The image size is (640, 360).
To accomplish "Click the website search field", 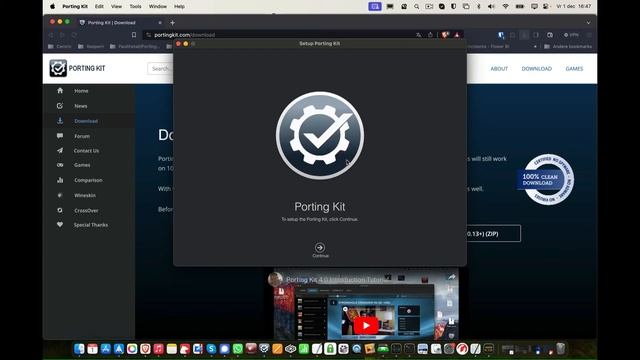I will click(x=160, y=69).
